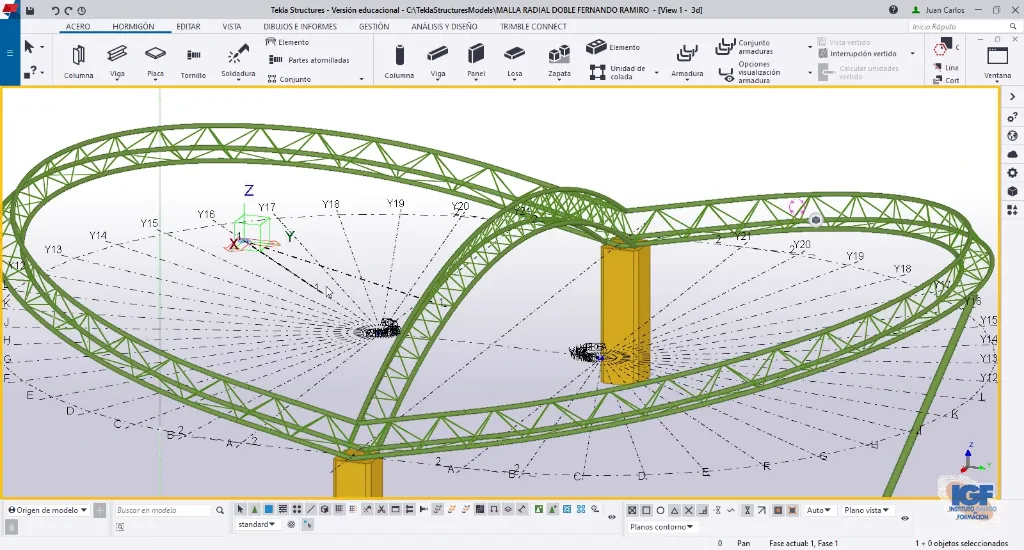Toggle snap to intersections X switch
This screenshot has width=1024, height=550.
(688, 510)
